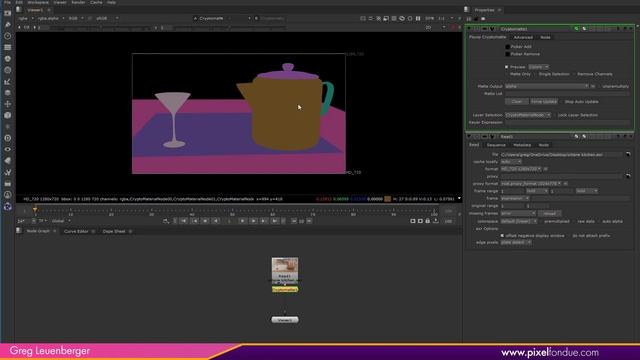Open the Views nodes eye icon

7,149
